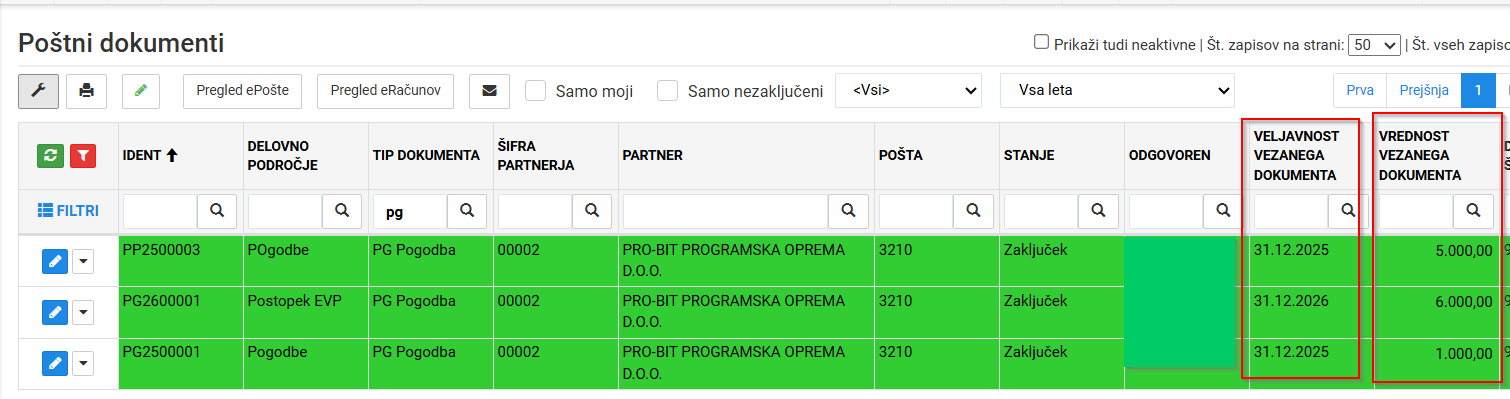Viewport: 1510px width, 399px height.
Task: Expand action dropdown for row PG2500001
Action: pos(83,363)
